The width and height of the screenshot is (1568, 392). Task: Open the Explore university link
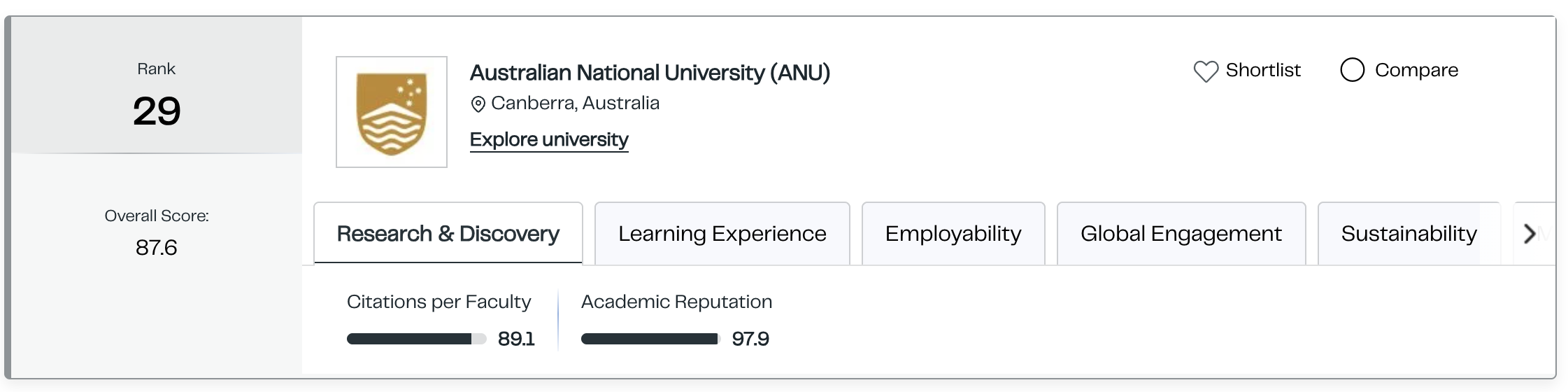pos(549,140)
